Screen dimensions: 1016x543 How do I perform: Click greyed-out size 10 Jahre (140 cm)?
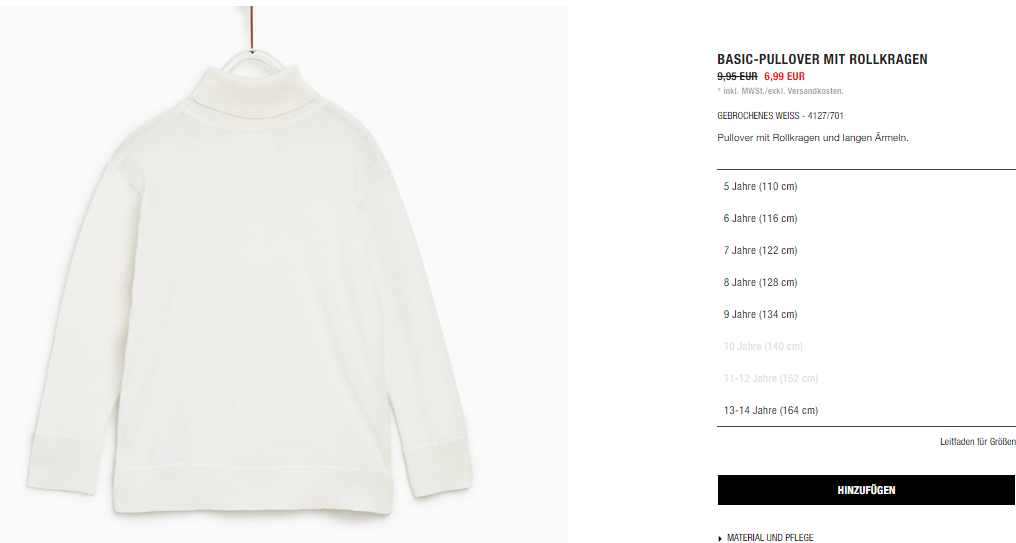point(866,347)
